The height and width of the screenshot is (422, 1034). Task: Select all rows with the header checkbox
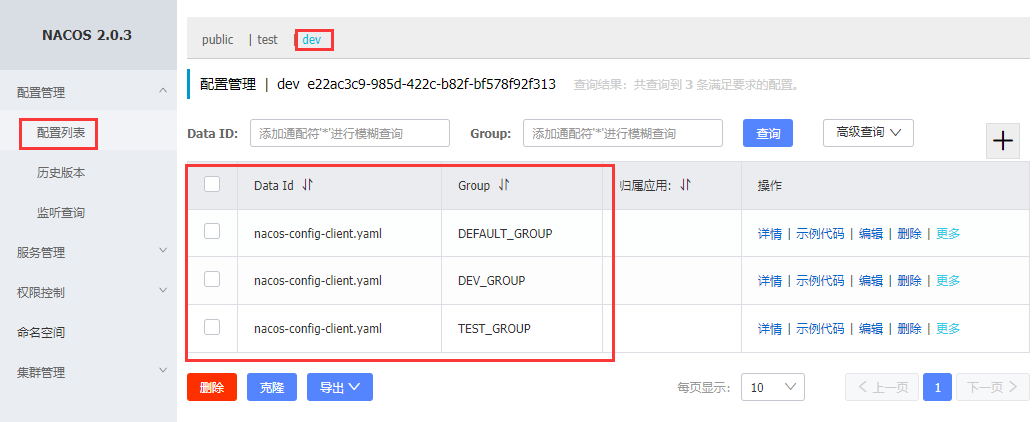tap(212, 184)
